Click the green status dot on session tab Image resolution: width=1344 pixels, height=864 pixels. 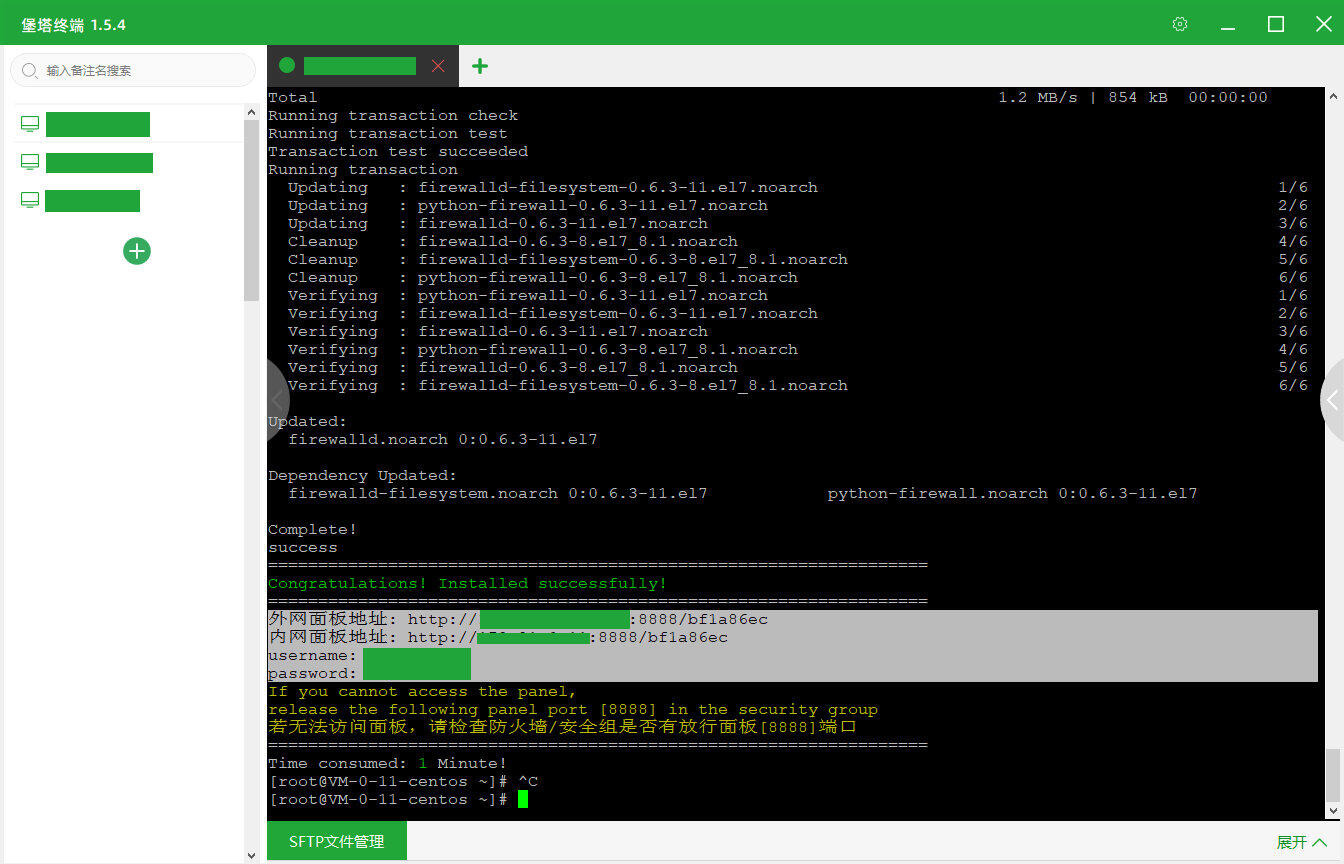287,66
